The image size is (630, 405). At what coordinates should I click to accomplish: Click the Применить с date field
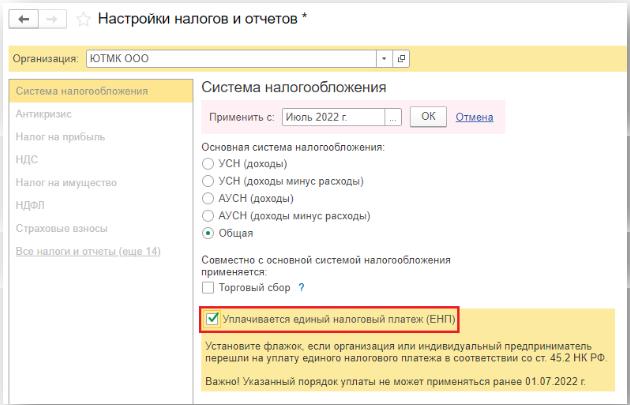click(334, 117)
